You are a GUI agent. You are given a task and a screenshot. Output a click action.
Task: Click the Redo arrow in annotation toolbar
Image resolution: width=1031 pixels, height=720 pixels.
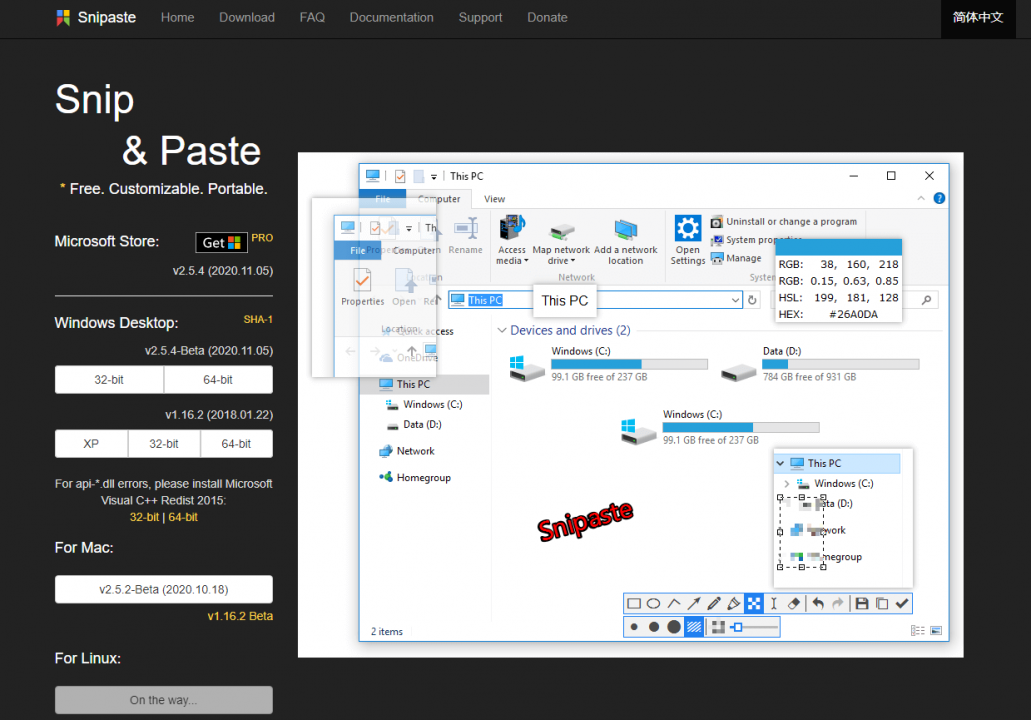(x=838, y=604)
